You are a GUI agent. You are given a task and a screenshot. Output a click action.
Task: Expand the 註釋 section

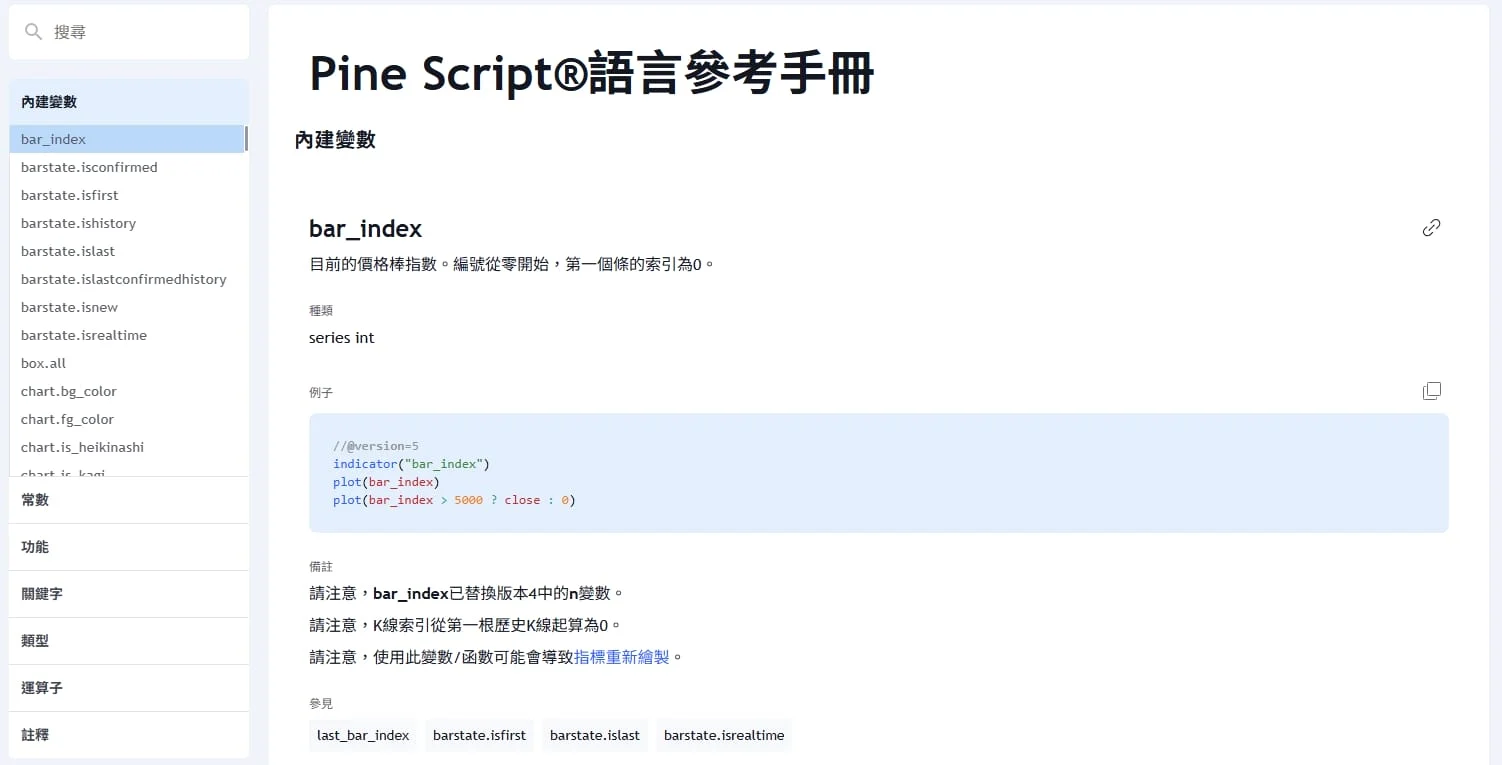point(129,735)
